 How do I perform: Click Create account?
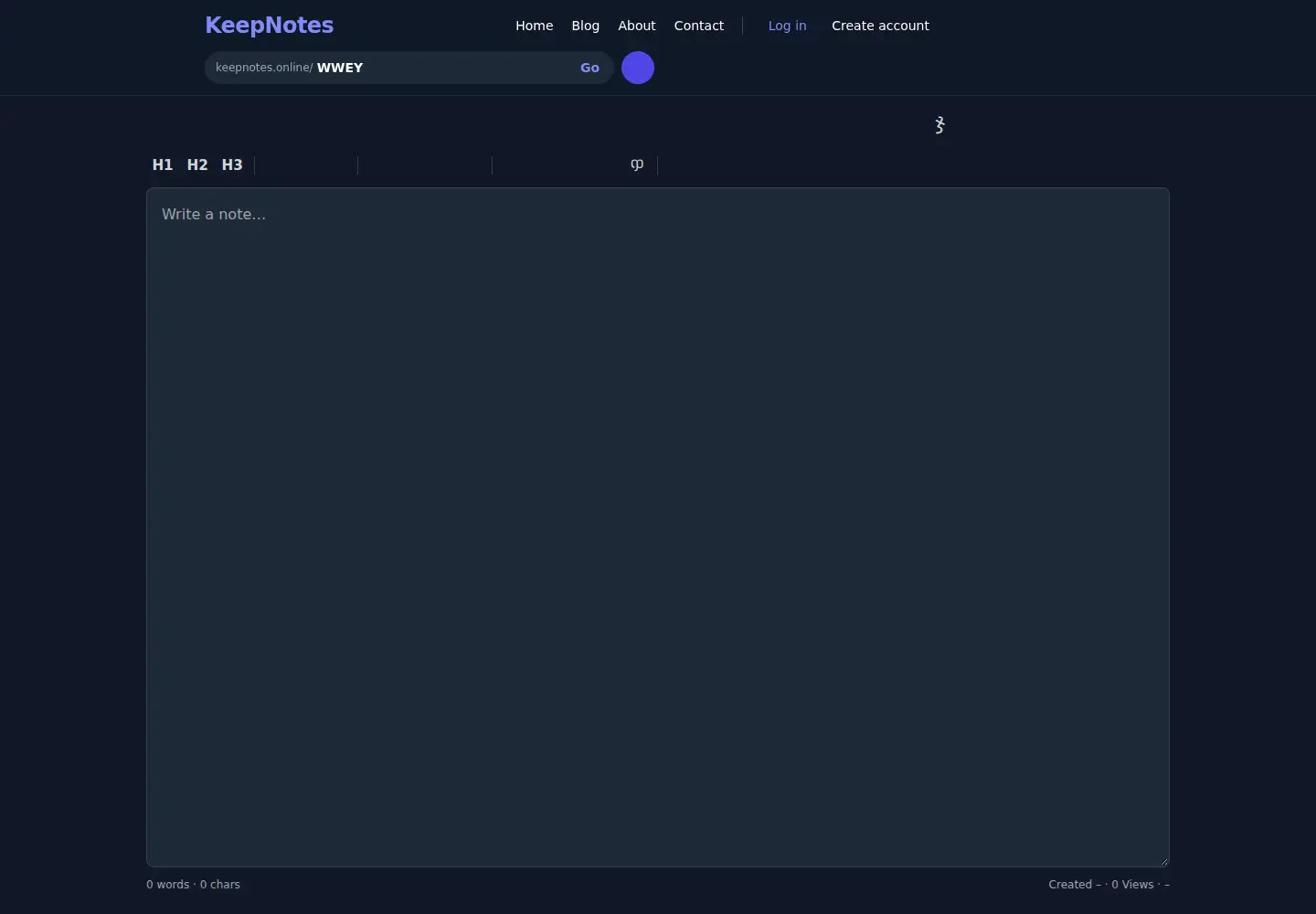(880, 26)
